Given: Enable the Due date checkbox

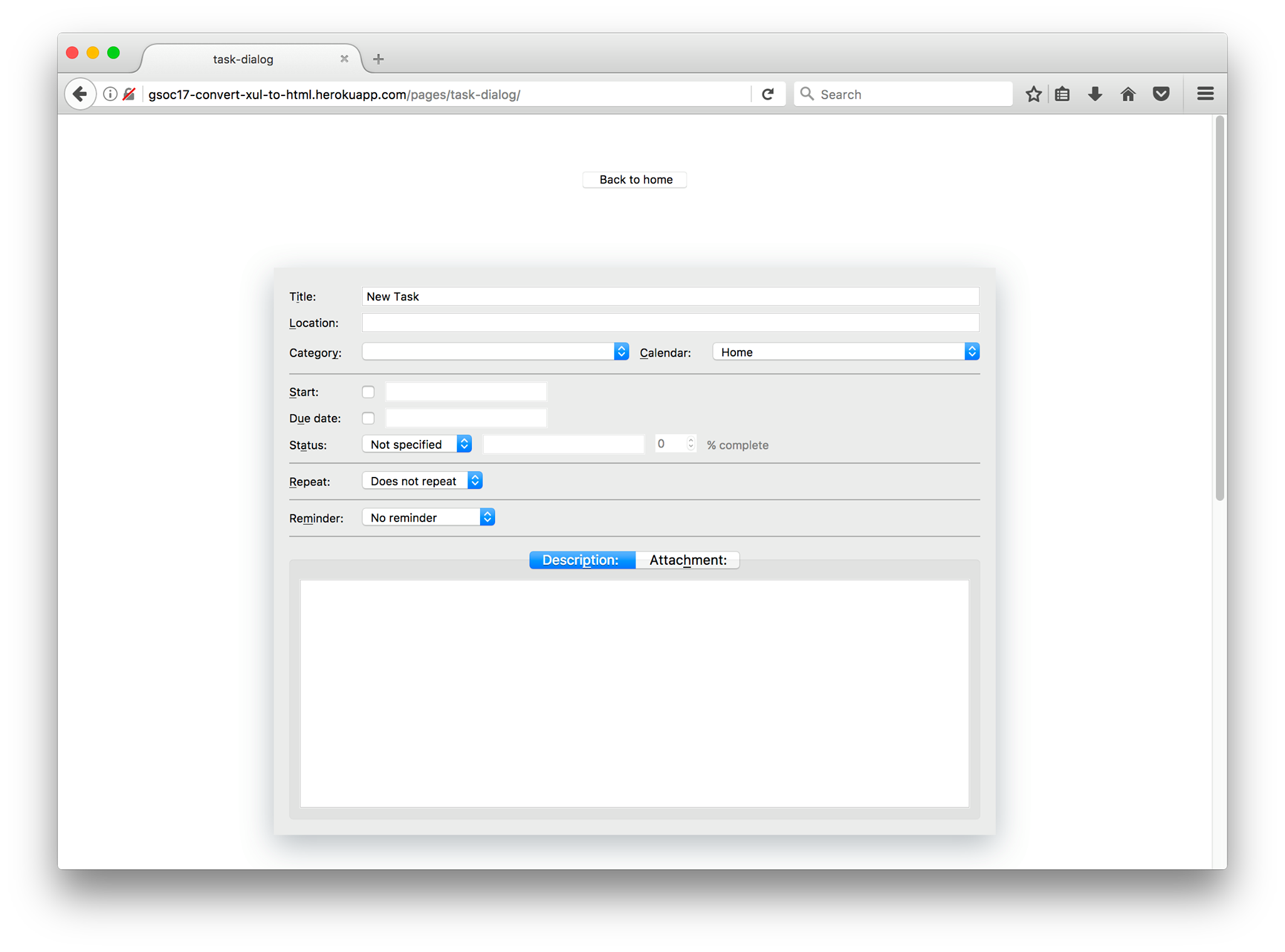Looking at the screenshot, I should 368,418.
